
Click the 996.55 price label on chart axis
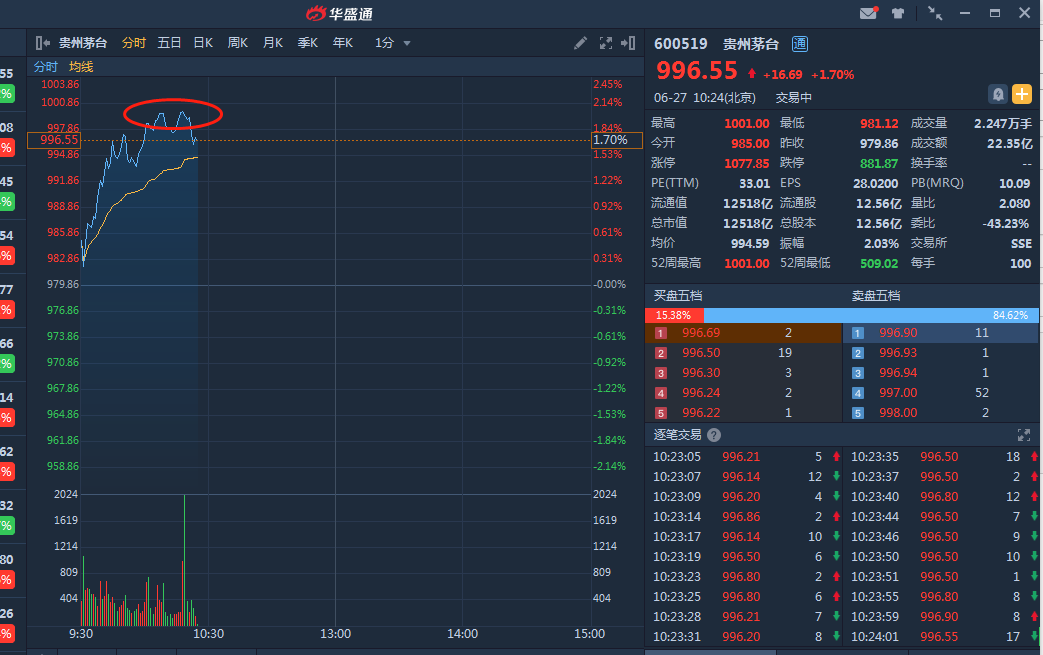[x=54, y=140]
